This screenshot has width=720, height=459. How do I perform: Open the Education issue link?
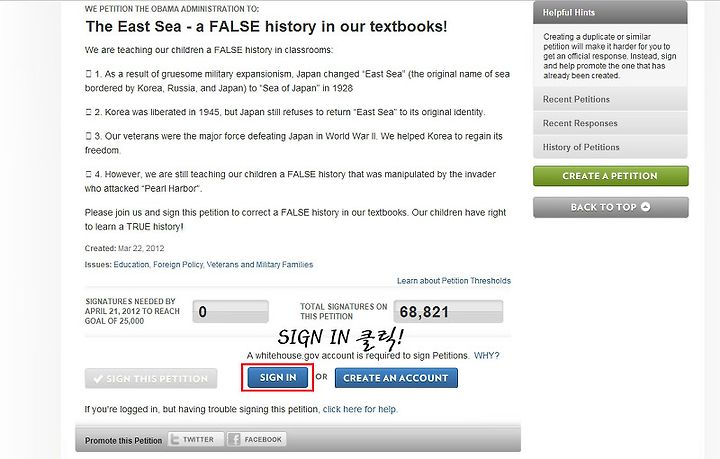(x=131, y=264)
